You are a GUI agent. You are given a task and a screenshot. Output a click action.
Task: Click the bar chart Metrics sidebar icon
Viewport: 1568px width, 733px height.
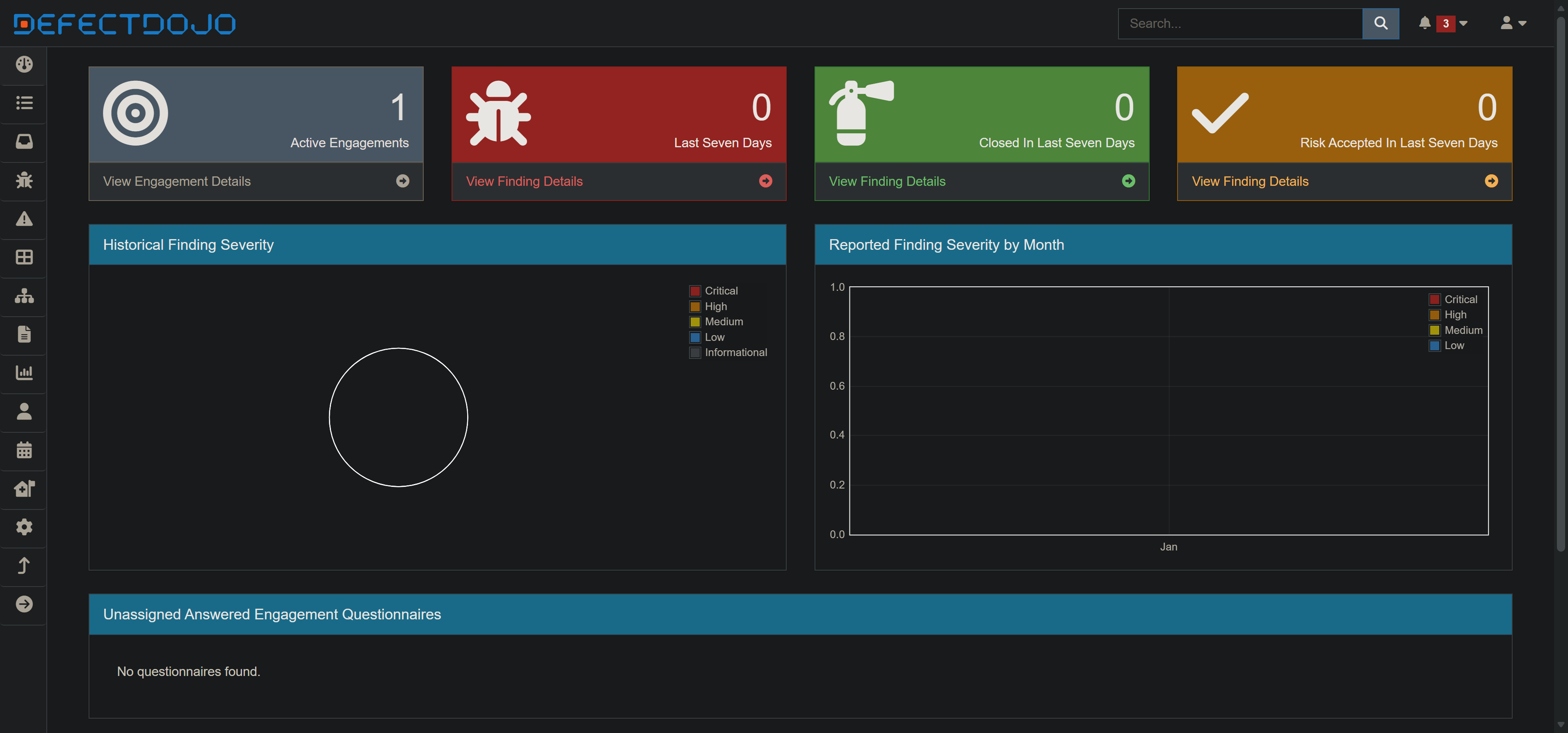coord(24,372)
